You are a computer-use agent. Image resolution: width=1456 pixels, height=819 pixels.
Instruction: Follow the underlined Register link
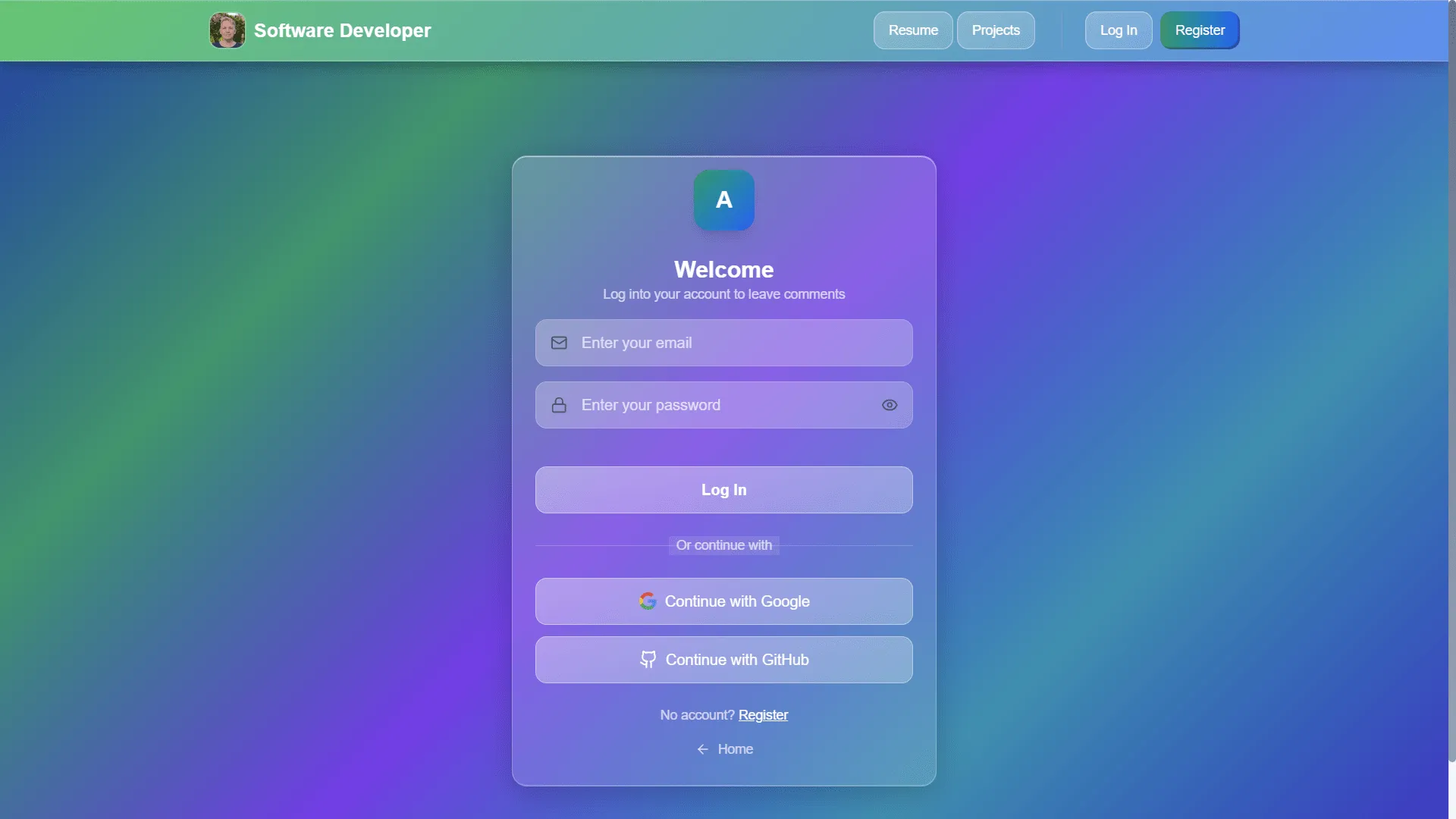click(763, 715)
